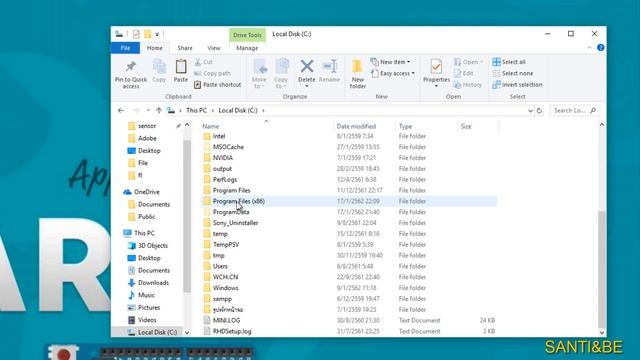Click Select none in ribbon
Viewport: 640px width, 360px height.
tap(513, 73)
